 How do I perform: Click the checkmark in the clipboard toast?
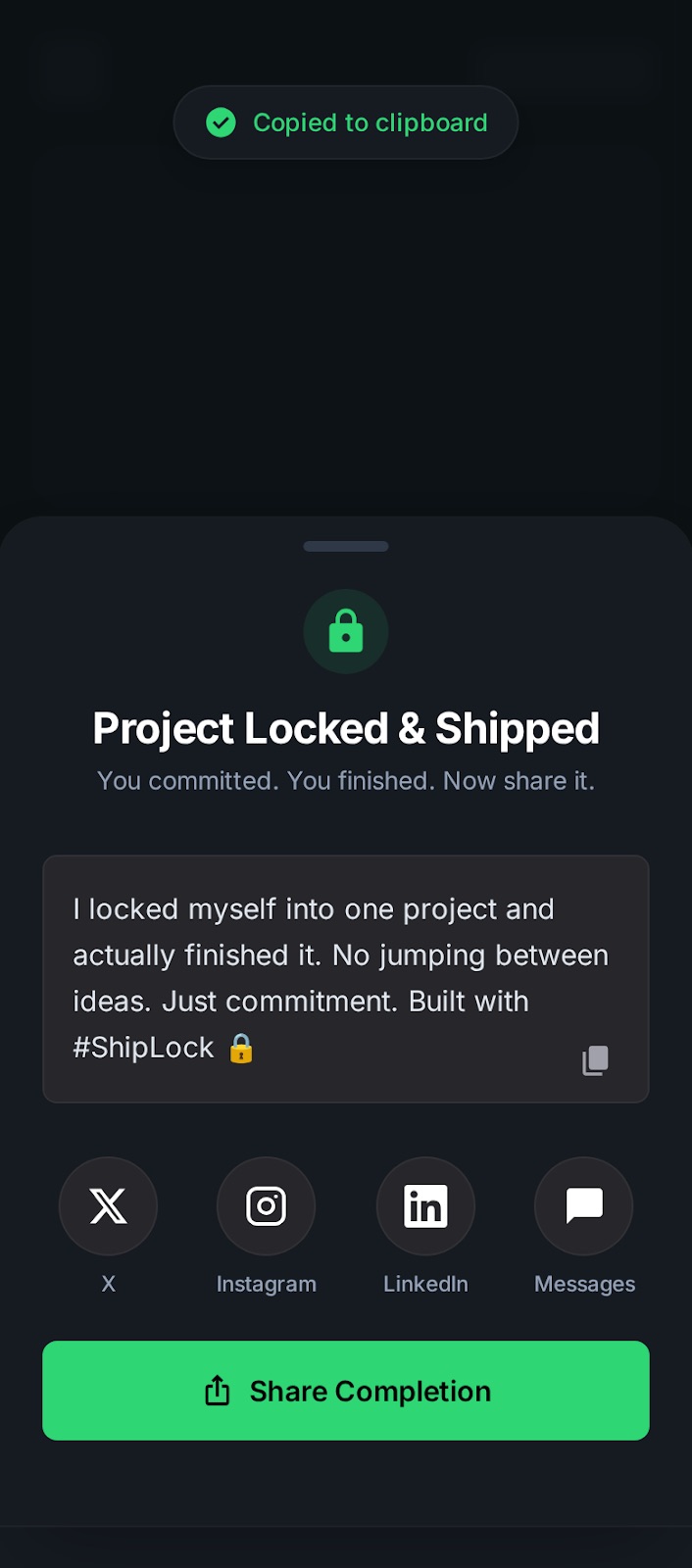222,122
